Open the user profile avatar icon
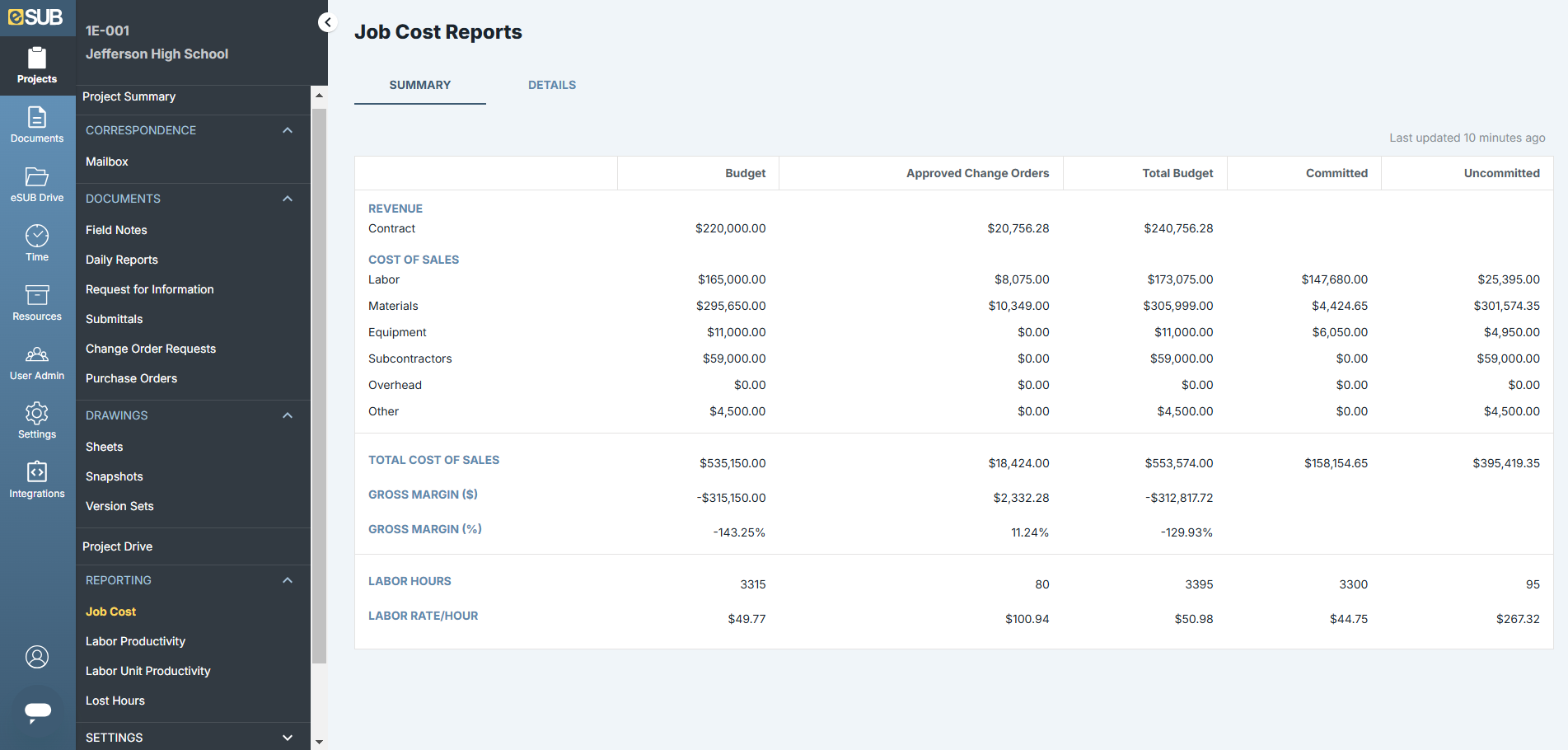The height and width of the screenshot is (750, 1568). 36,657
